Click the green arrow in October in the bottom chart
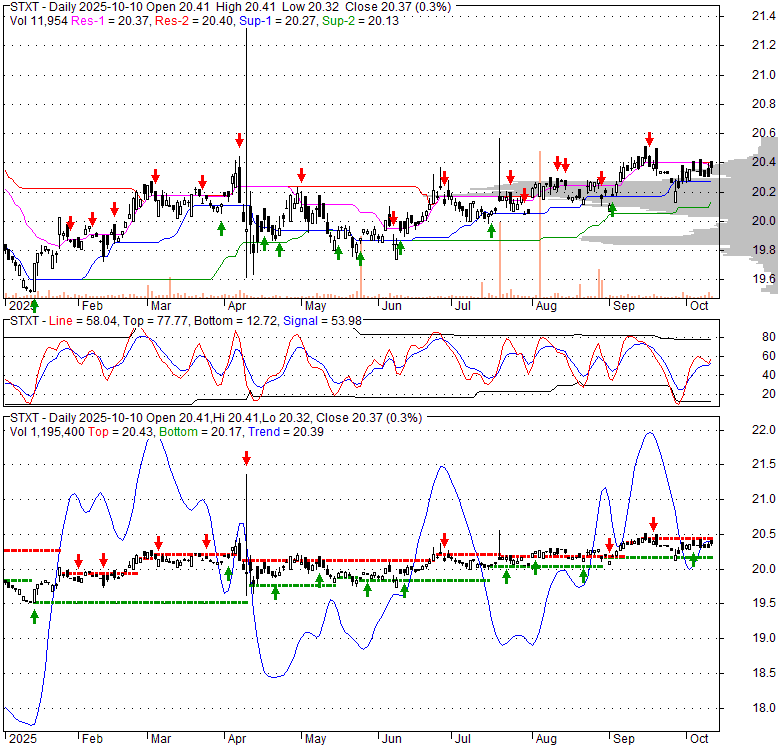 point(692,559)
